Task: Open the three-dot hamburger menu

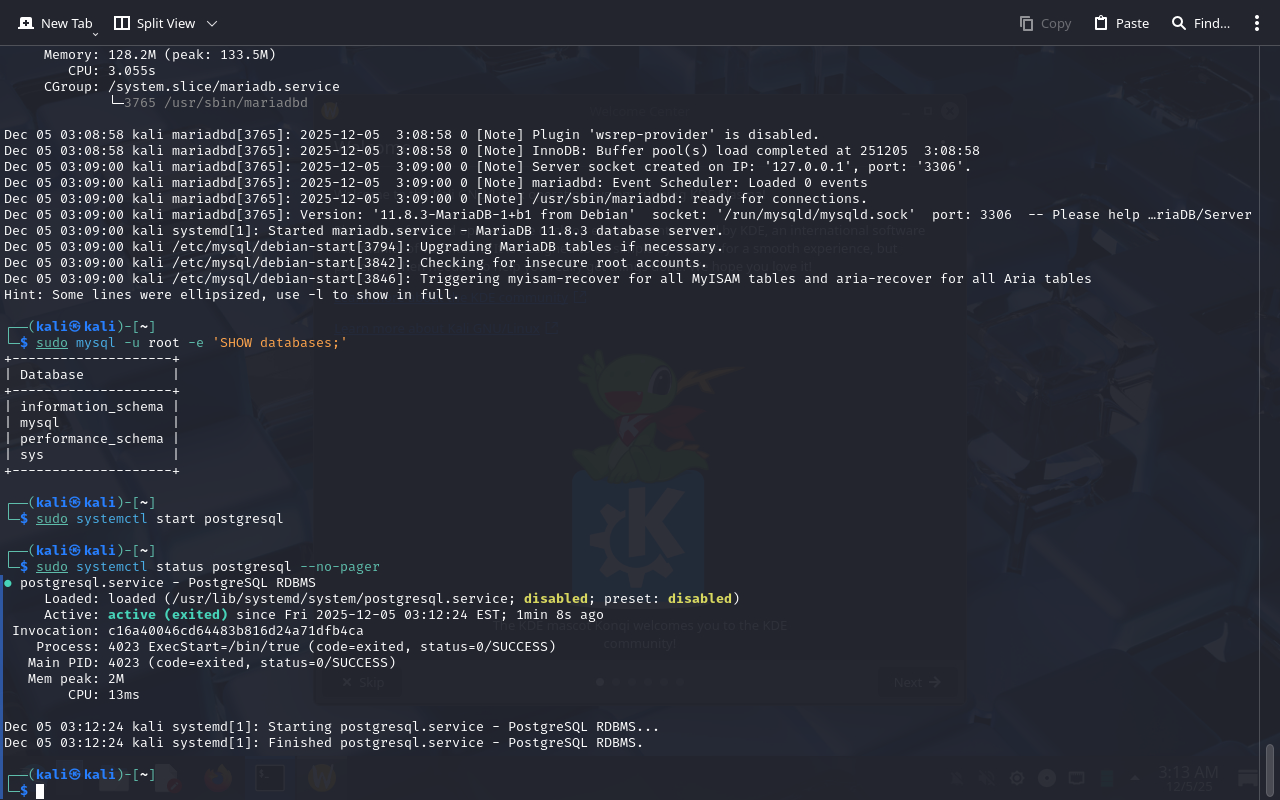Action: pos(1257,23)
